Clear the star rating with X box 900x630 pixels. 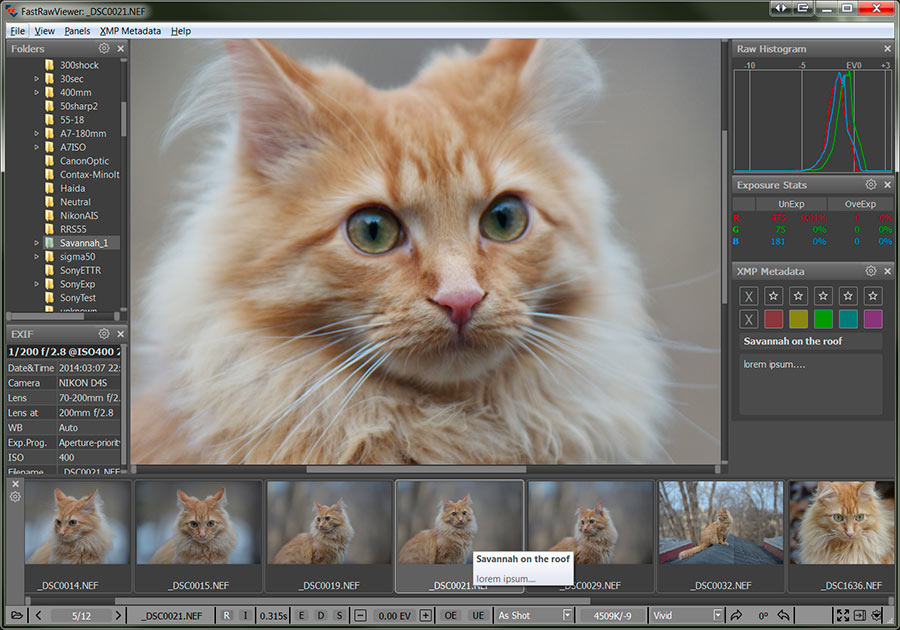click(x=749, y=296)
